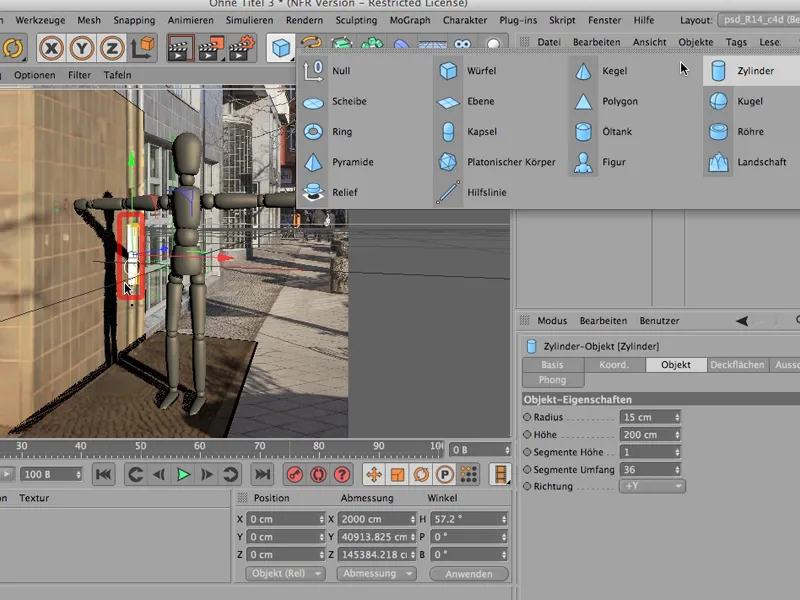Add a Scheibe disc primitive
The height and width of the screenshot is (600, 800).
click(x=335, y=101)
